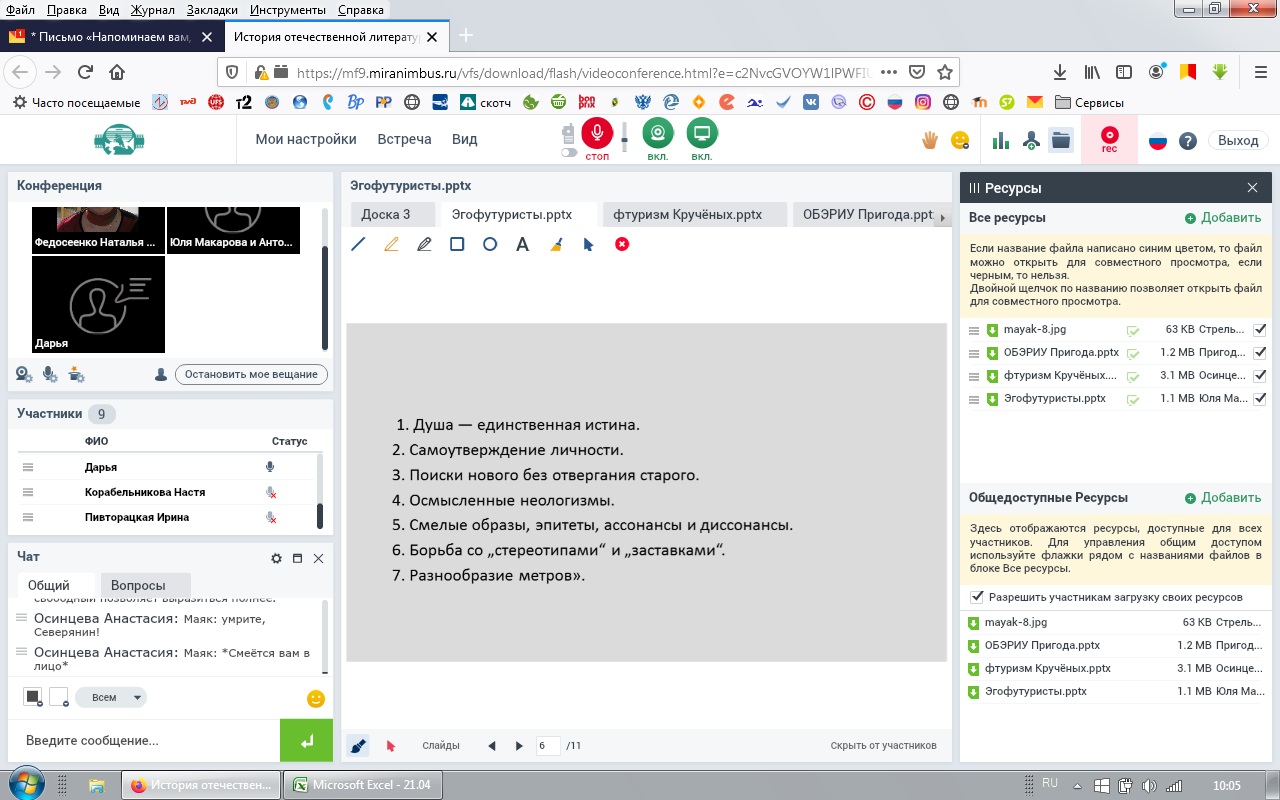Open chat settings gear icon
Viewport: 1280px width, 800px height.
pos(277,558)
